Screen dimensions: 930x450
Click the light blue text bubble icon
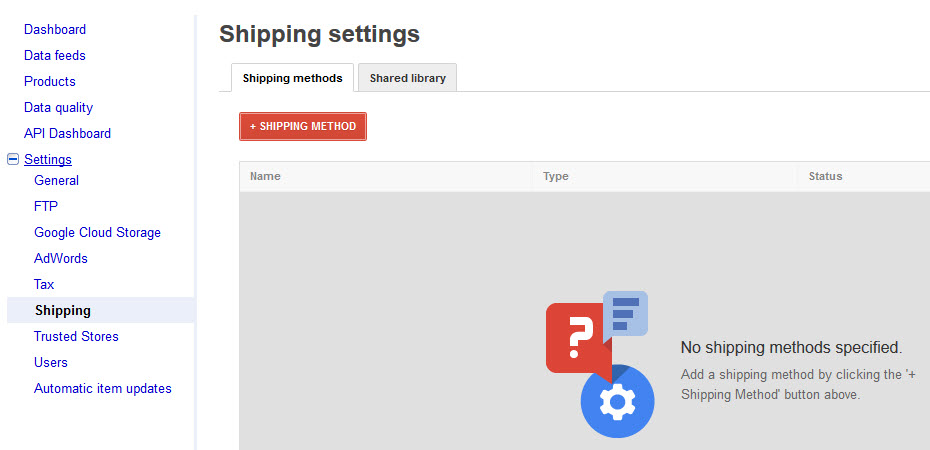click(625, 314)
